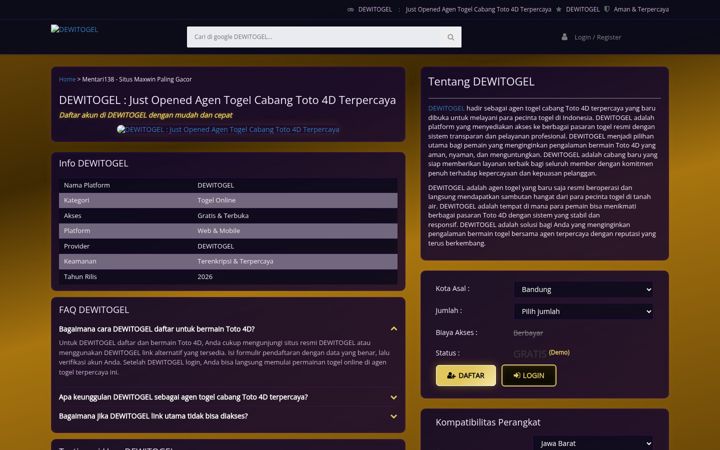
Task: Click the 'Info DEWITOGEL' heading
Action: point(93,163)
